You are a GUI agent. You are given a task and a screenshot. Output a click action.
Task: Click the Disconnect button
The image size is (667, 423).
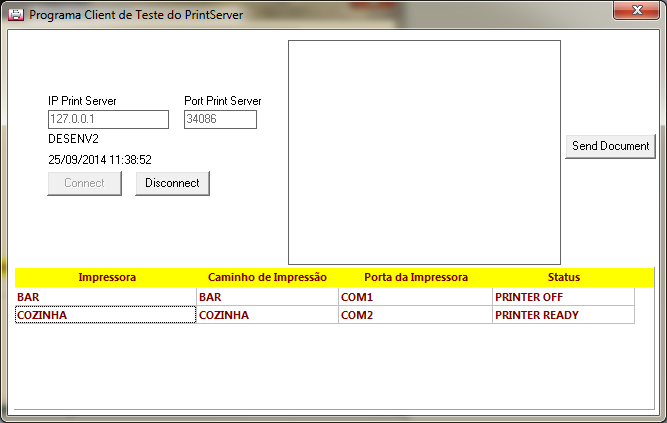click(x=172, y=183)
